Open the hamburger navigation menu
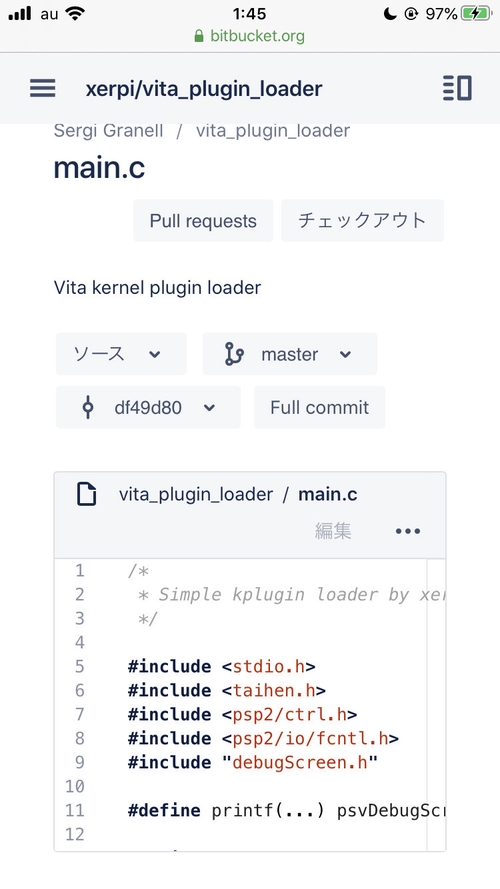Image resolution: width=500 pixels, height=889 pixels. [x=43, y=88]
